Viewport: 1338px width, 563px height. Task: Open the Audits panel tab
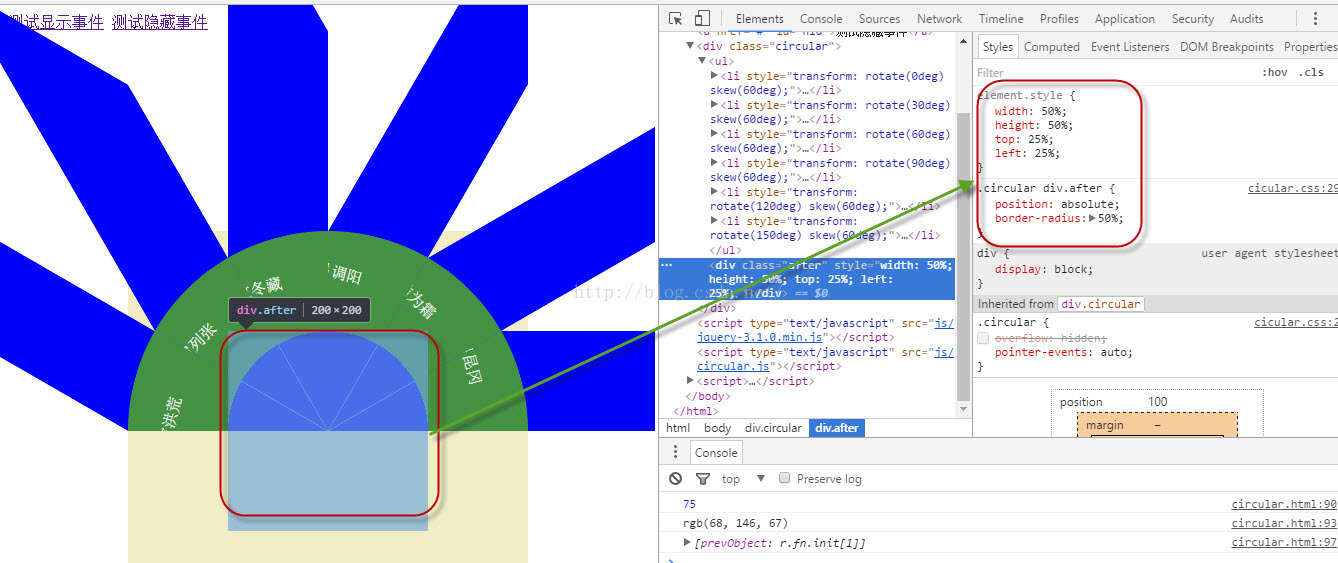(1247, 19)
